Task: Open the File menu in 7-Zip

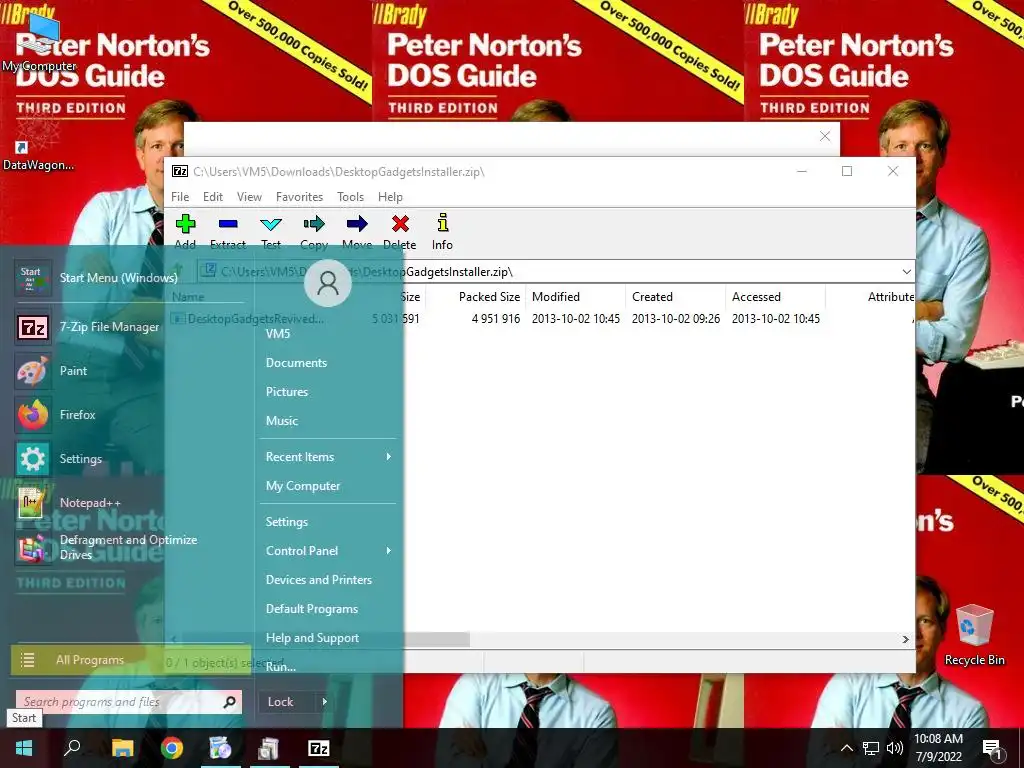Action: (180, 197)
